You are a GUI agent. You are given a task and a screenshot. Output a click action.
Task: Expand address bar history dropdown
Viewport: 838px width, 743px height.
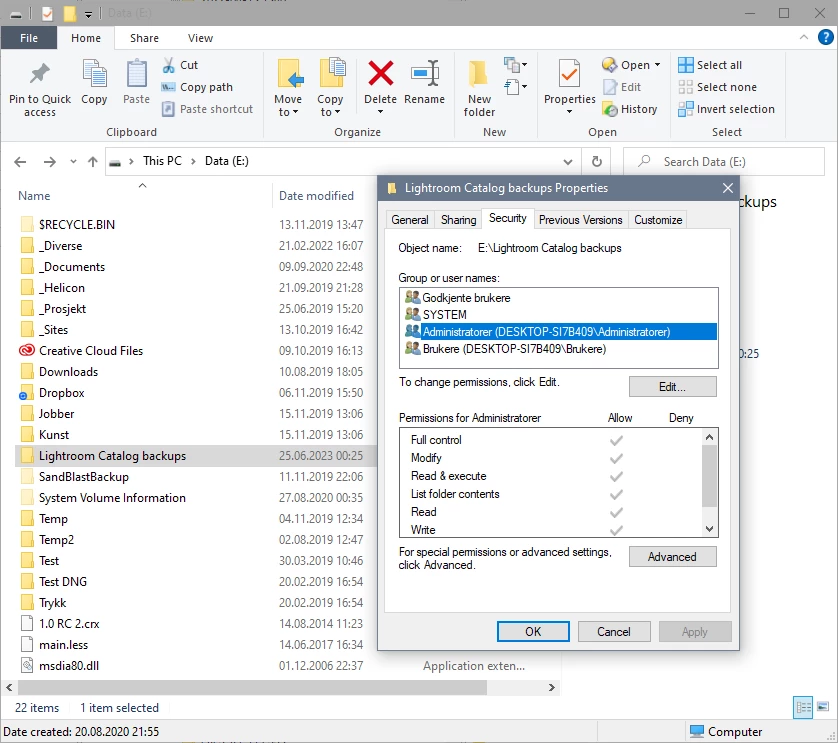point(568,161)
